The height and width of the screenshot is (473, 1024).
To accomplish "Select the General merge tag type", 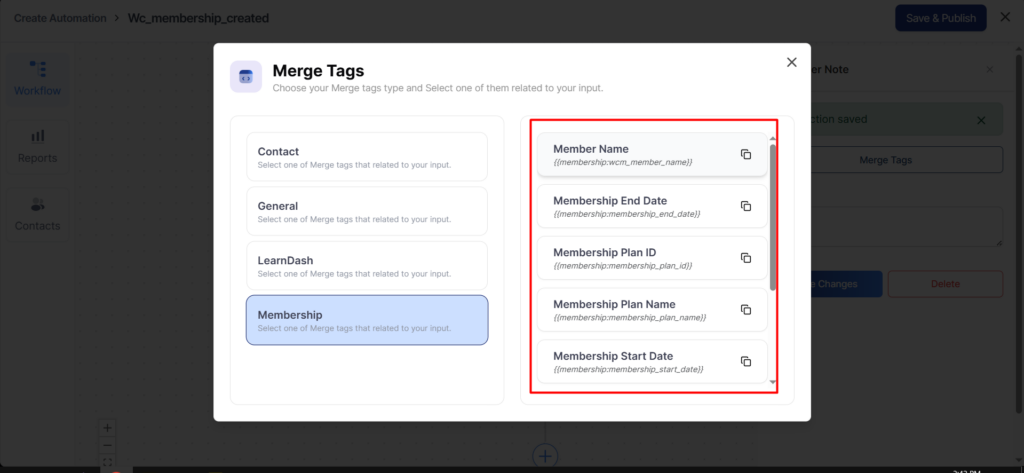I will (x=367, y=211).
